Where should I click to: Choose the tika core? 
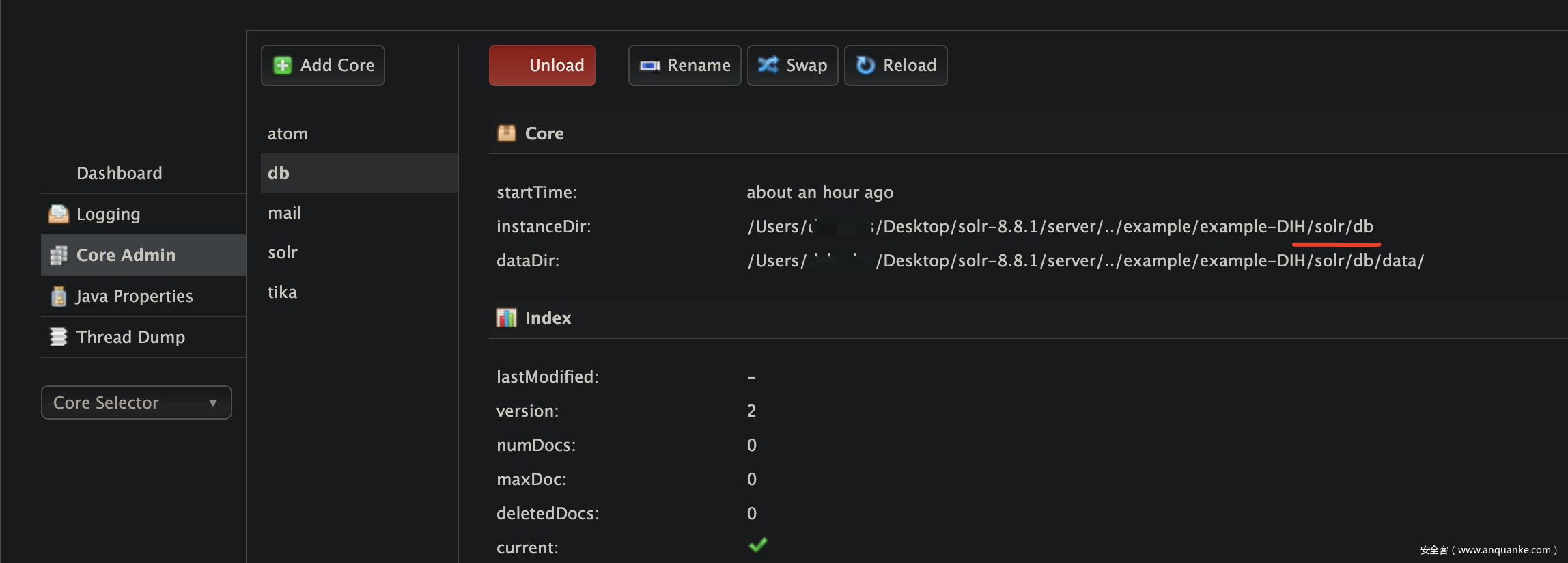pos(282,292)
